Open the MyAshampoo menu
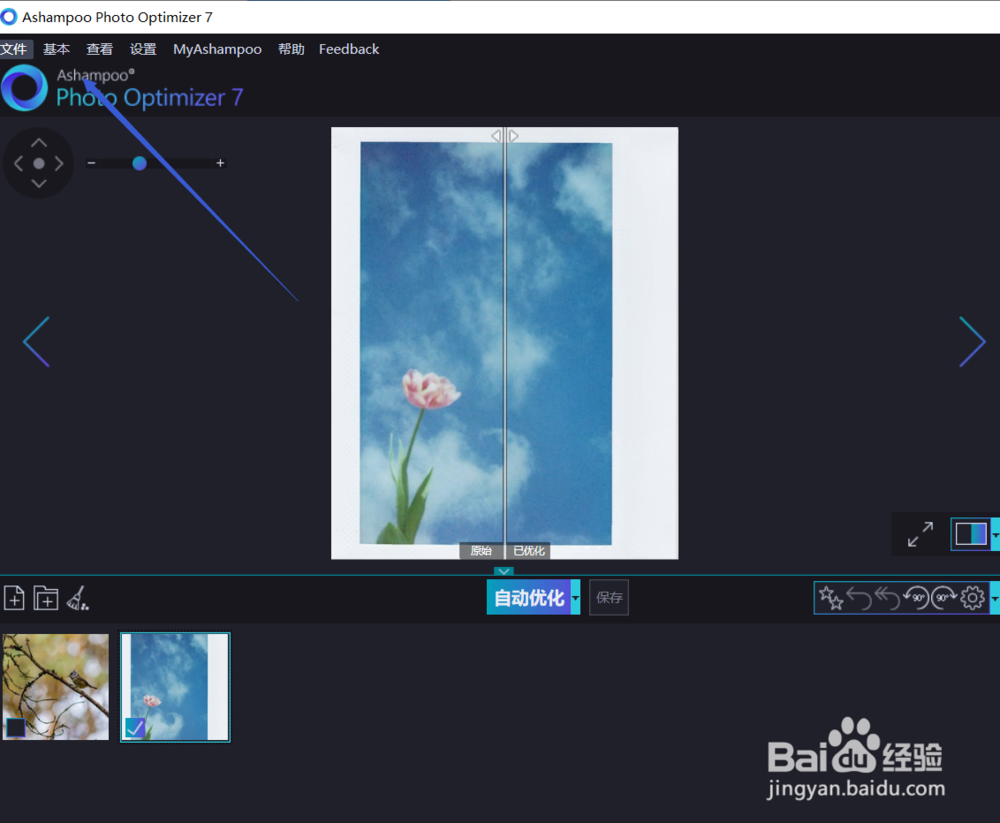 [x=217, y=49]
